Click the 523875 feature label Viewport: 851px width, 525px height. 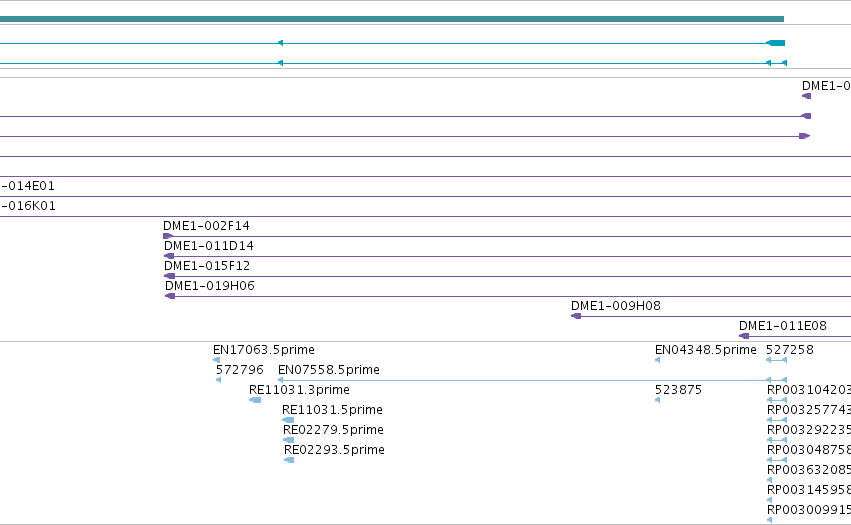[678, 390]
